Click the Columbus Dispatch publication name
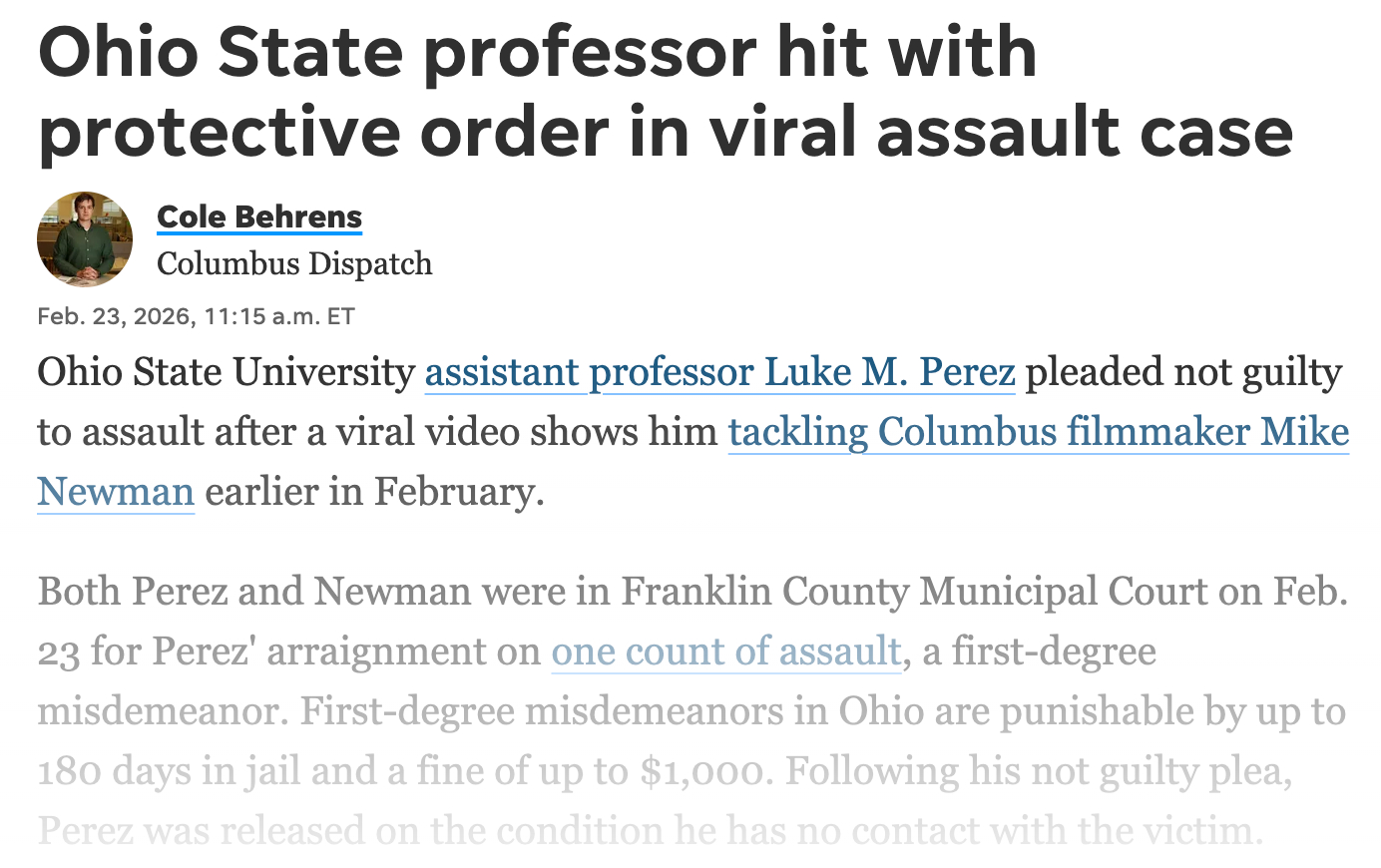The width and height of the screenshot is (1381, 868). click(294, 263)
